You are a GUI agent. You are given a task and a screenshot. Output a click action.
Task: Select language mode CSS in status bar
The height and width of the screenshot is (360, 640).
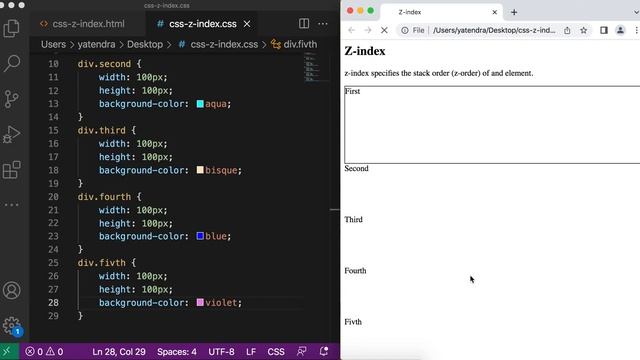276,351
